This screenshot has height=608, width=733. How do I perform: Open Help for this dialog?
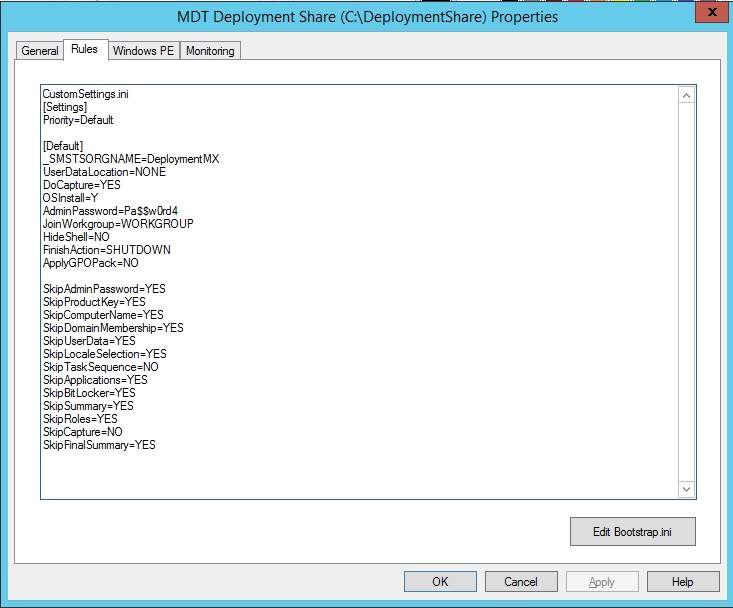click(x=682, y=581)
